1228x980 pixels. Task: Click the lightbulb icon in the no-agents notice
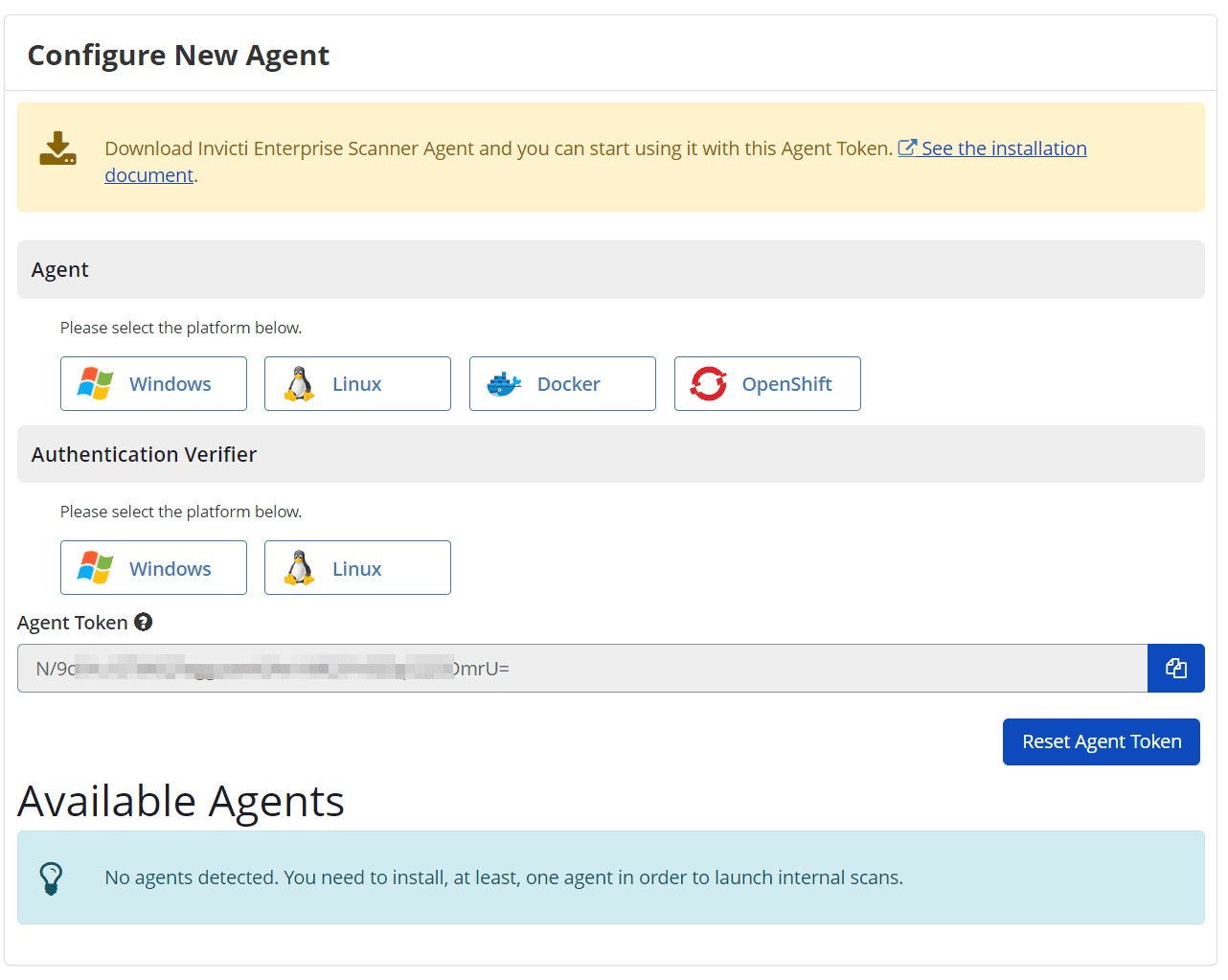coord(51,877)
